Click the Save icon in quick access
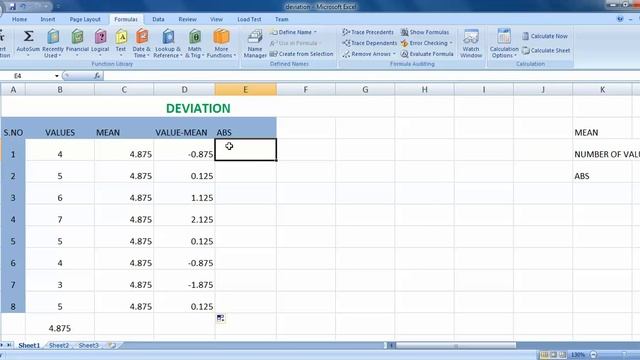 point(12,7)
